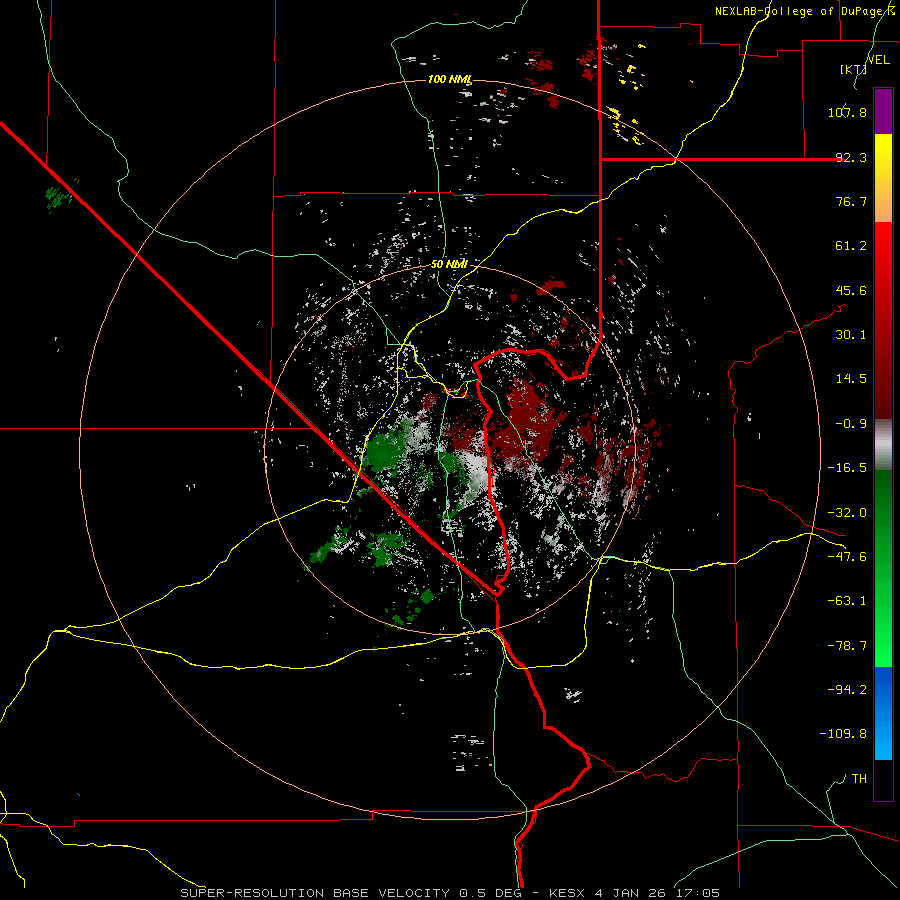The width and height of the screenshot is (900, 900).
Task: Click the -63.1 velocity scale value
Action: pyautogui.click(x=847, y=601)
